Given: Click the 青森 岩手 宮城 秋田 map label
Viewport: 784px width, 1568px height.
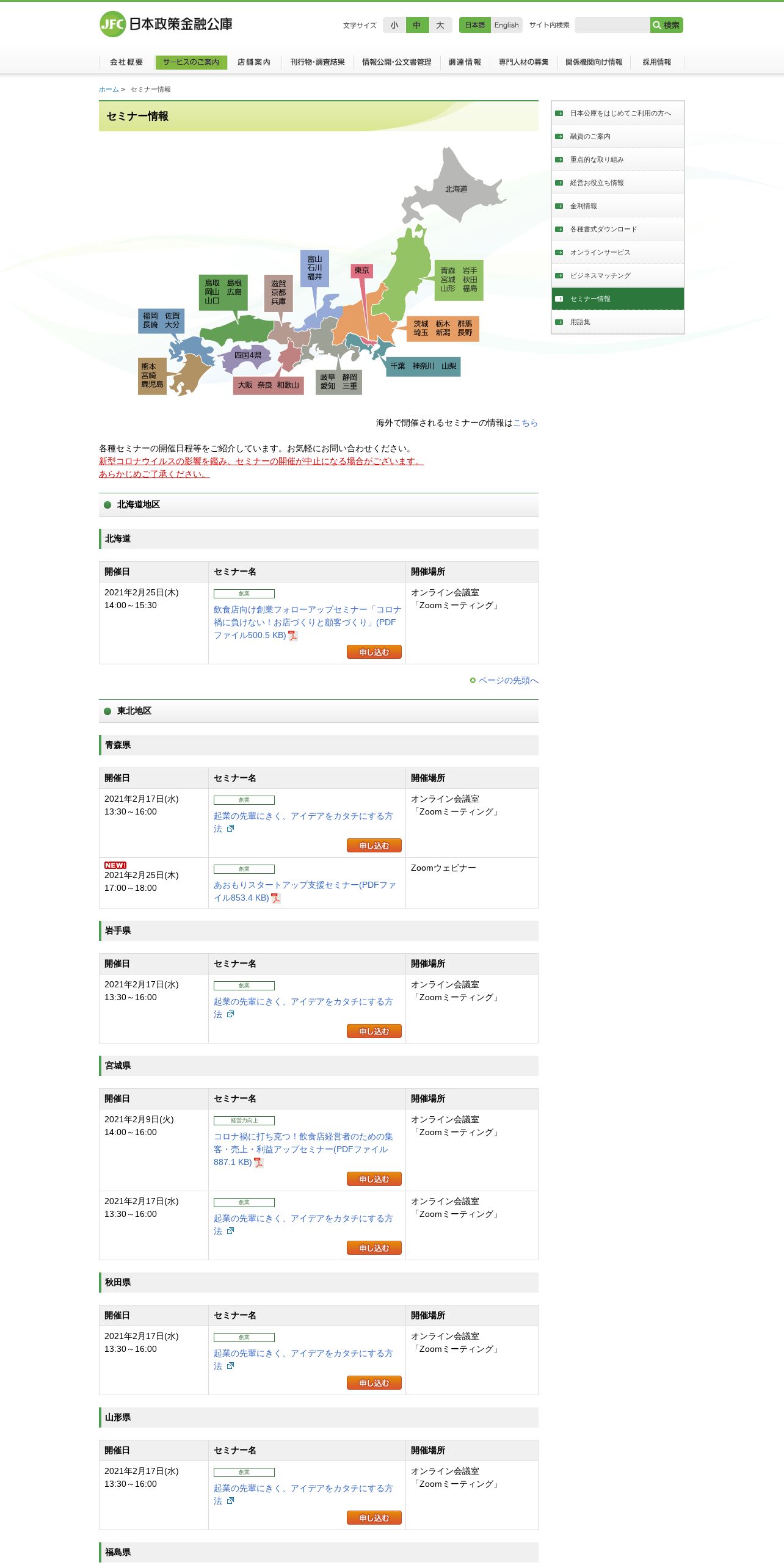Looking at the screenshot, I should pyautogui.click(x=459, y=280).
